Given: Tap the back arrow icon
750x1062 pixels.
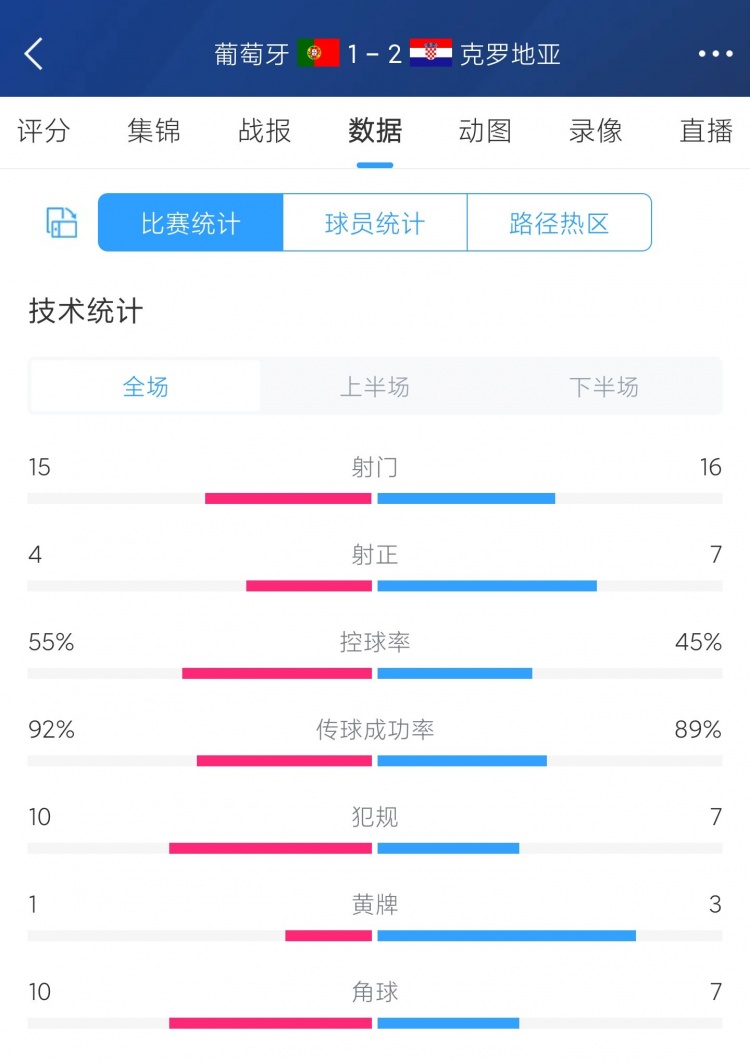Looking at the screenshot, I should [34, 54].
